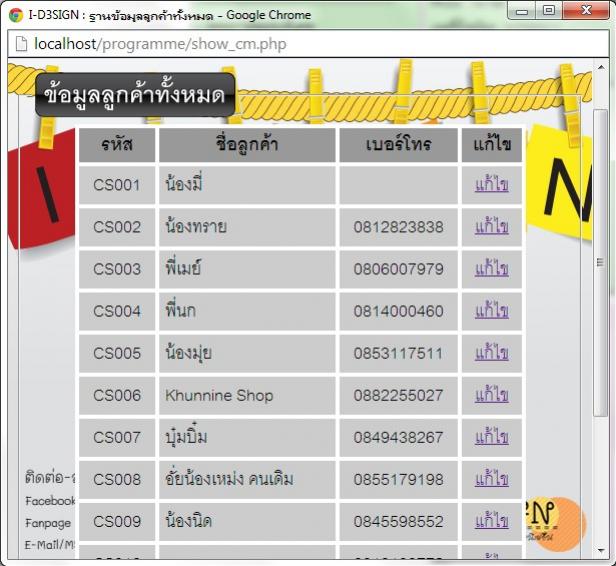
Task: Click the vertical scrollbar thumb
Action: click(x=600, y=262)
